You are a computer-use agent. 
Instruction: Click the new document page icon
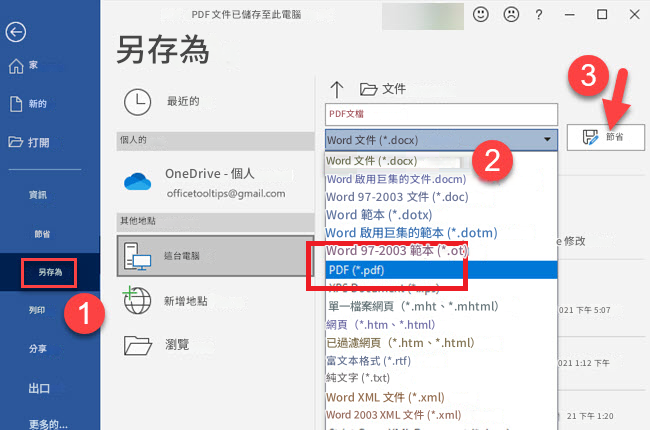pyautogui.click(x=16, y=104)
